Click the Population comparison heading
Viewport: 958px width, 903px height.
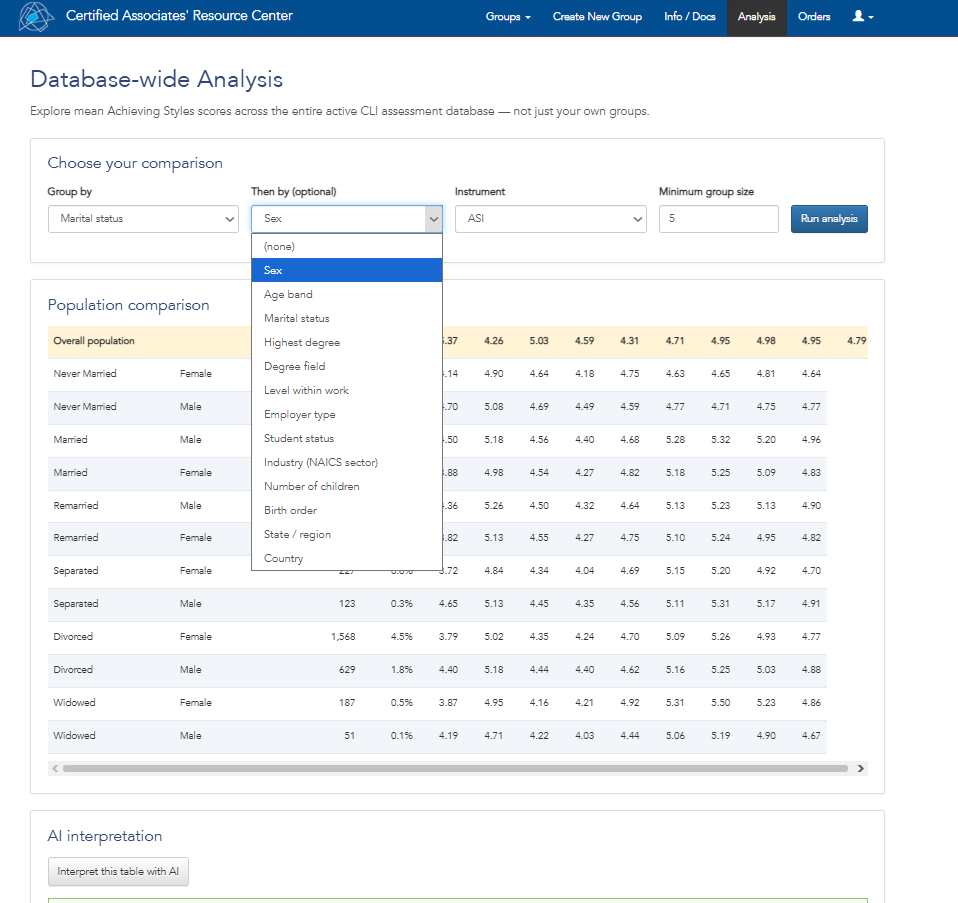pyautogui.click(x=128, y=305)
